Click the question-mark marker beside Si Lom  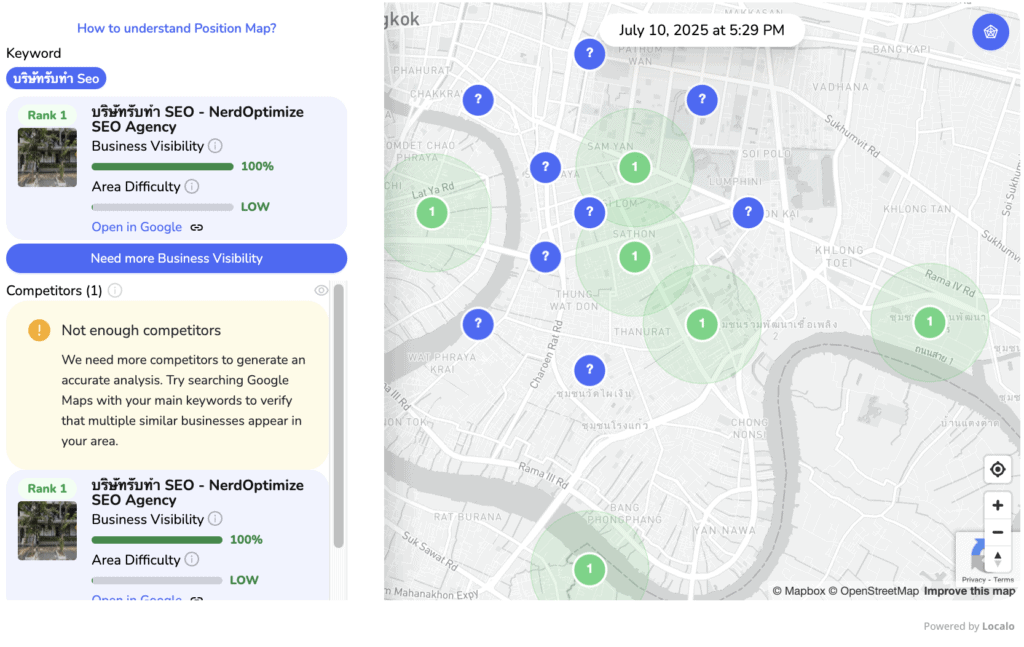click(x=589, y=212)
